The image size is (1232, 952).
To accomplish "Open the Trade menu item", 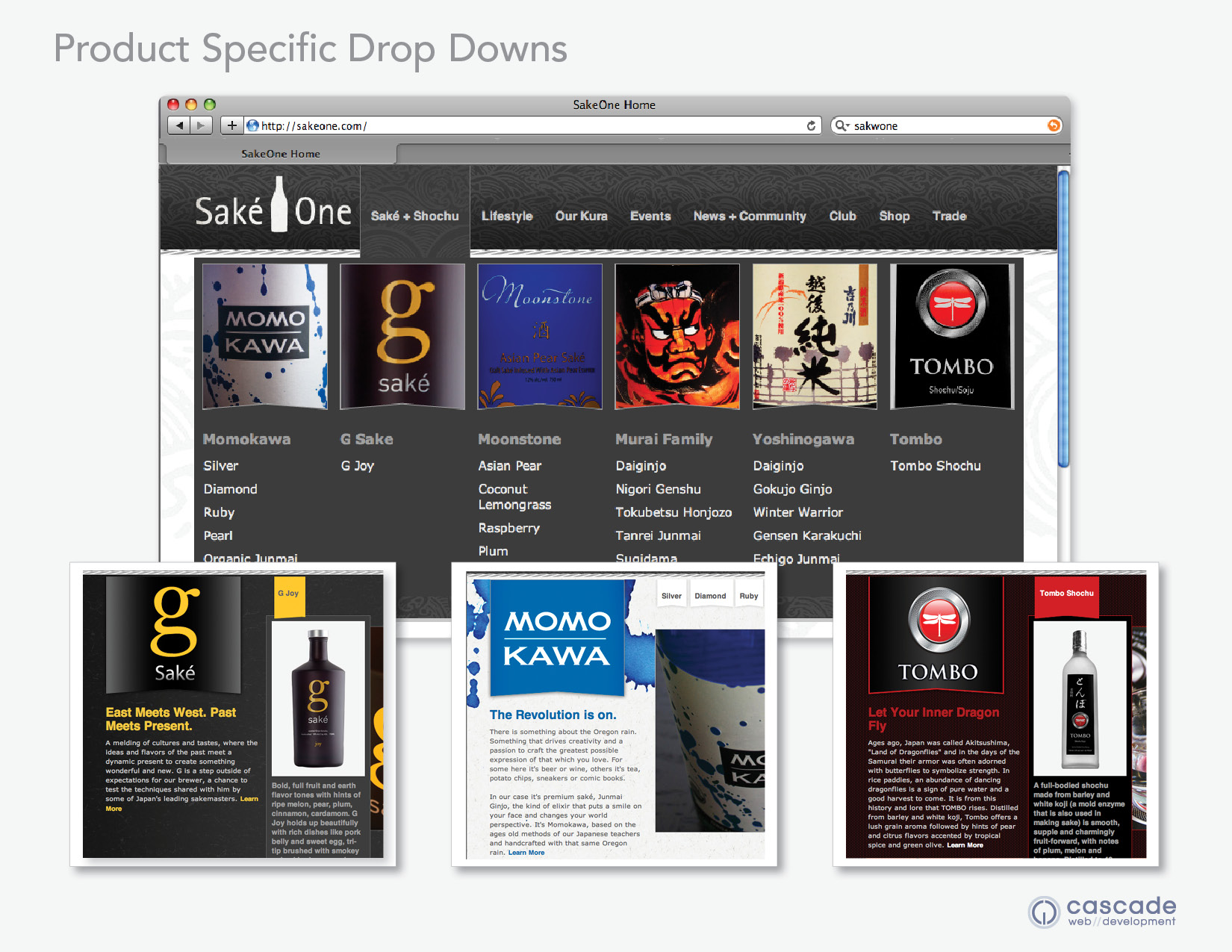I will click(949, 216).
